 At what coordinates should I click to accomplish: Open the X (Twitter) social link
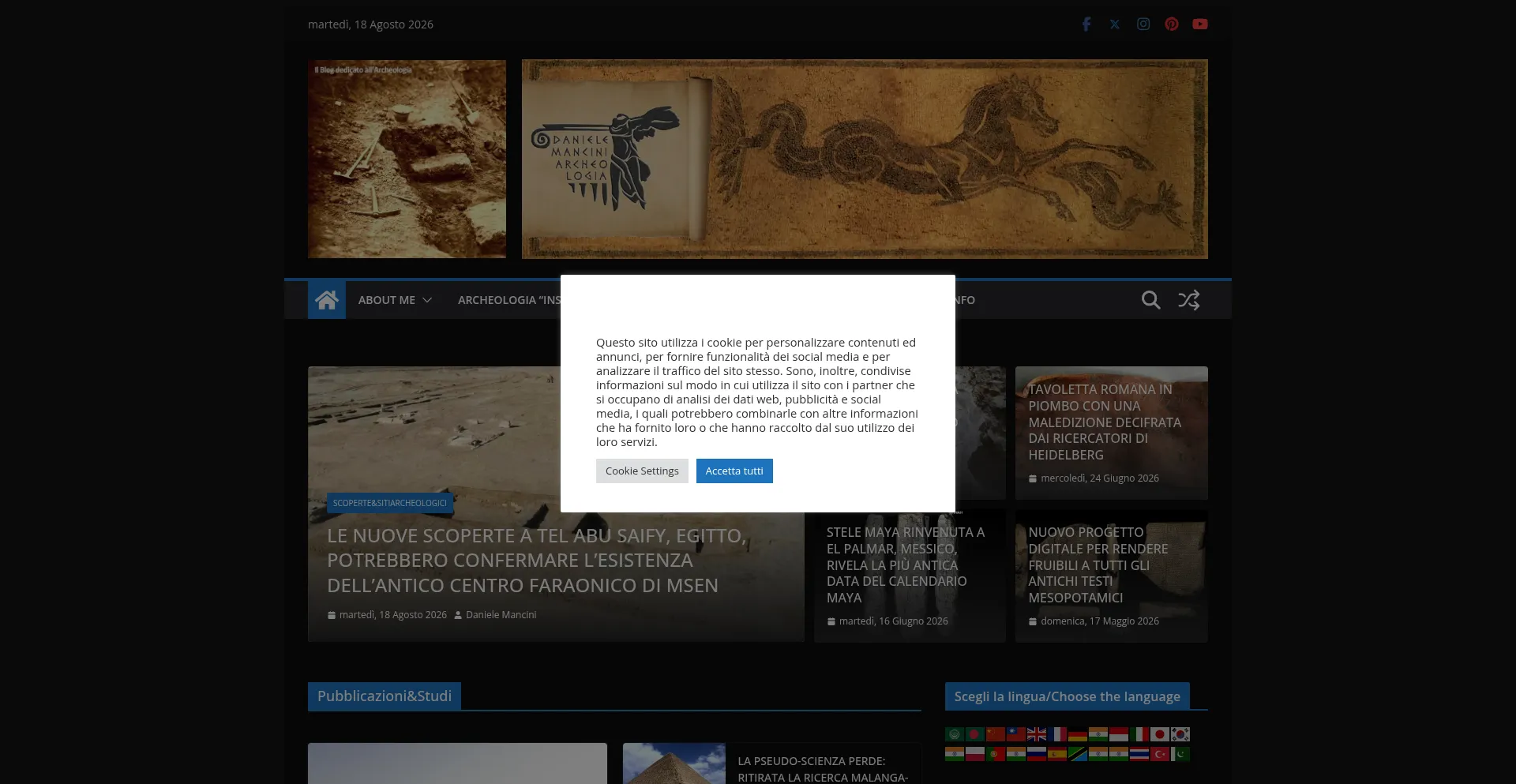click(x=1115, y=24)
